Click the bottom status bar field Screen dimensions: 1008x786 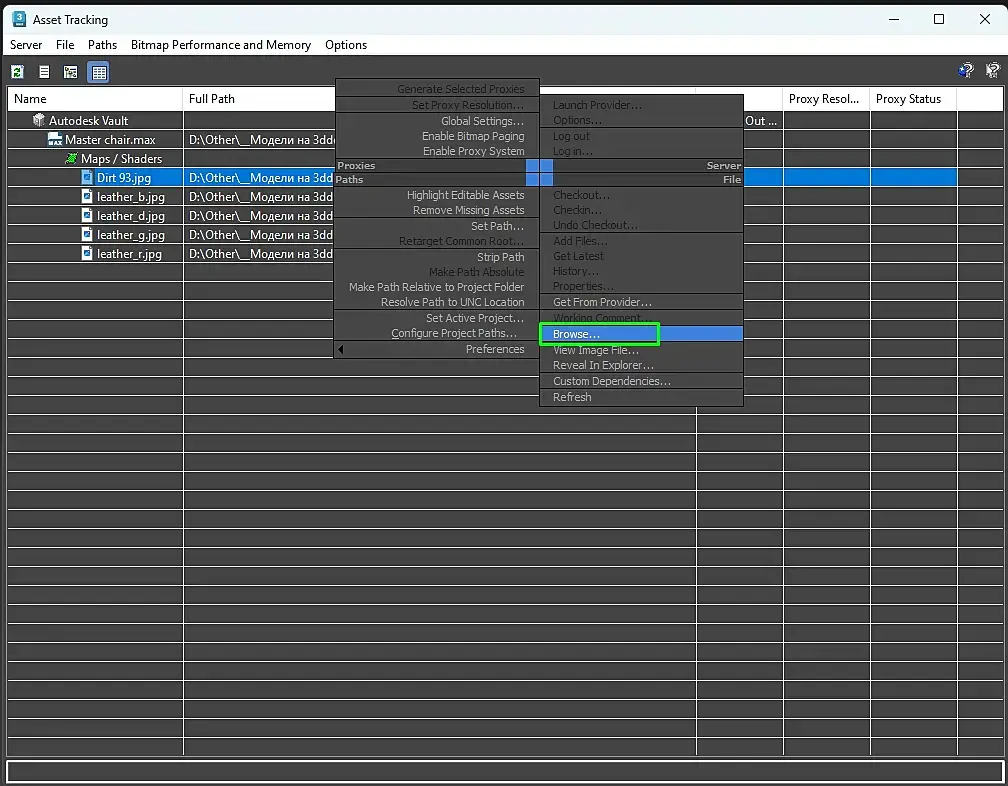coord(504,770)
